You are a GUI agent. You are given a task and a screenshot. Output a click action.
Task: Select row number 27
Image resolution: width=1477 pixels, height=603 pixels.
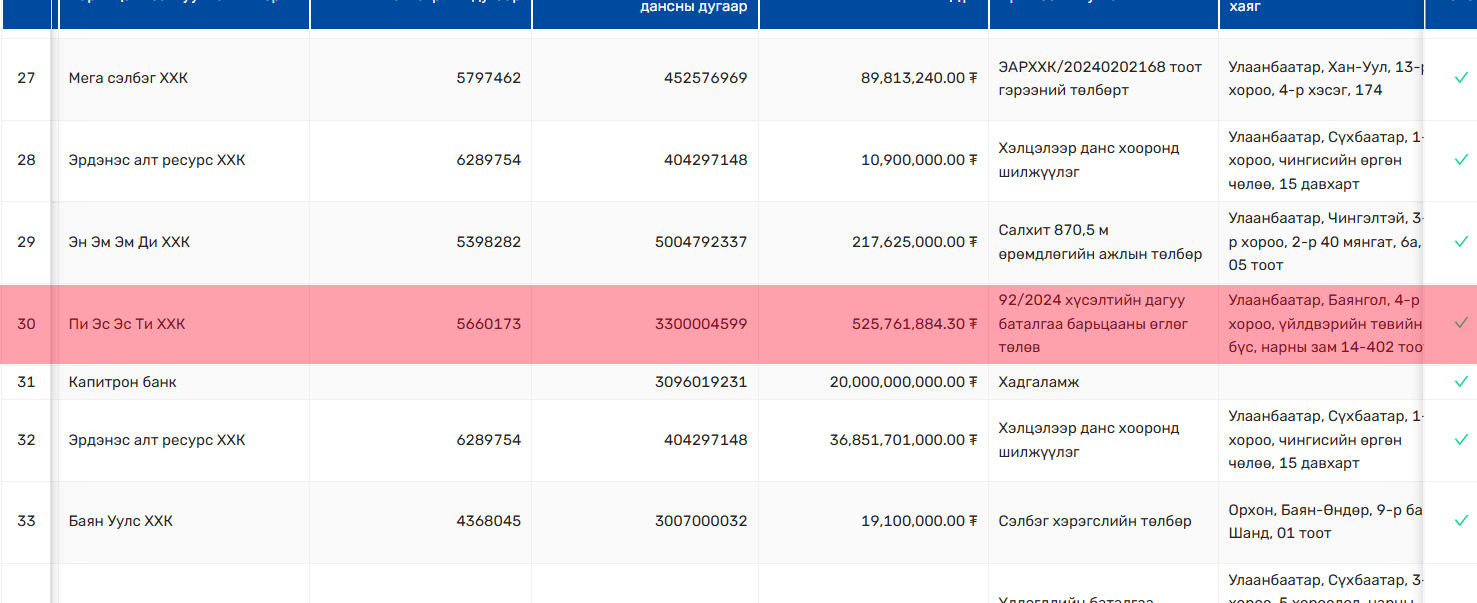coord(26,78)
